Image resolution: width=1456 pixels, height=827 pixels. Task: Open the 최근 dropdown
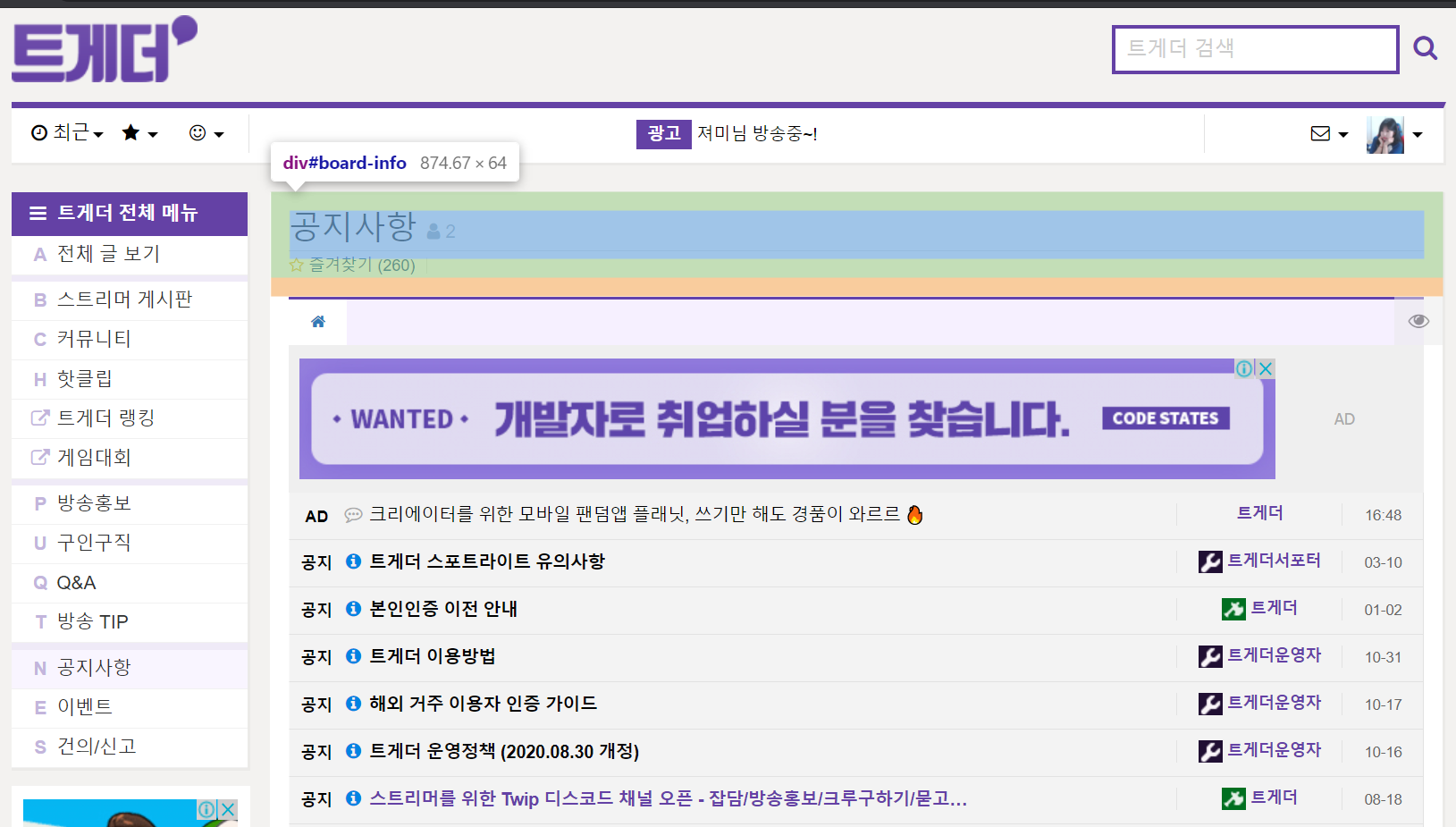(68, 133)
